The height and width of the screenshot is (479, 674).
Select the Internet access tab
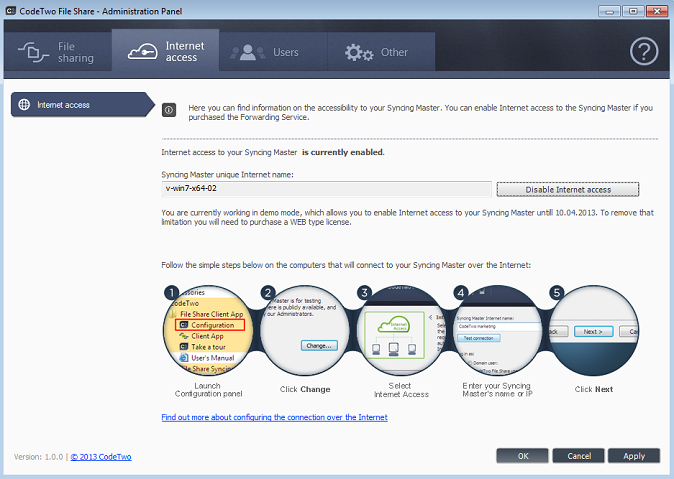pos(165,51)
